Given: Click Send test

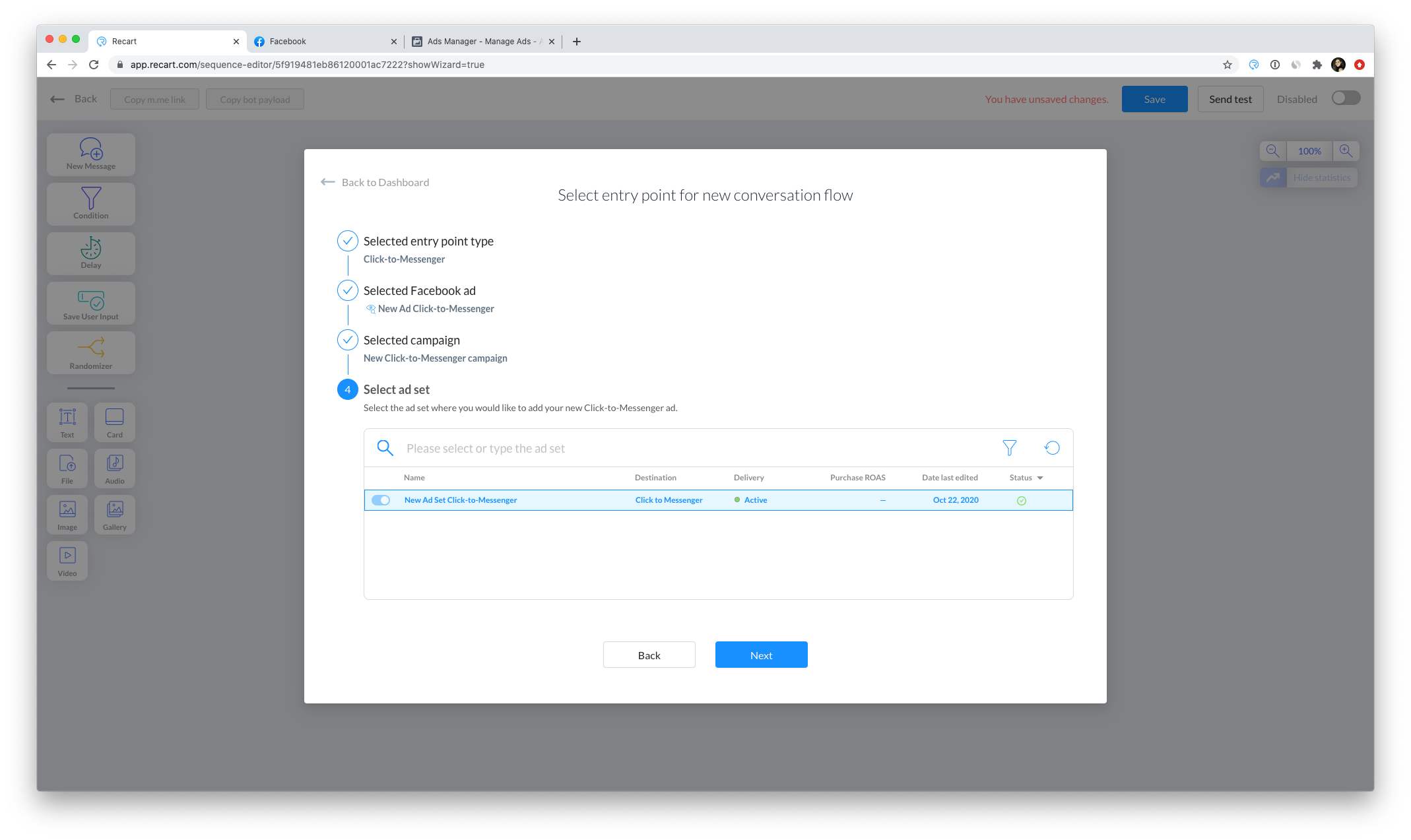Looking at the screenshot, I should click(1231, 99).
